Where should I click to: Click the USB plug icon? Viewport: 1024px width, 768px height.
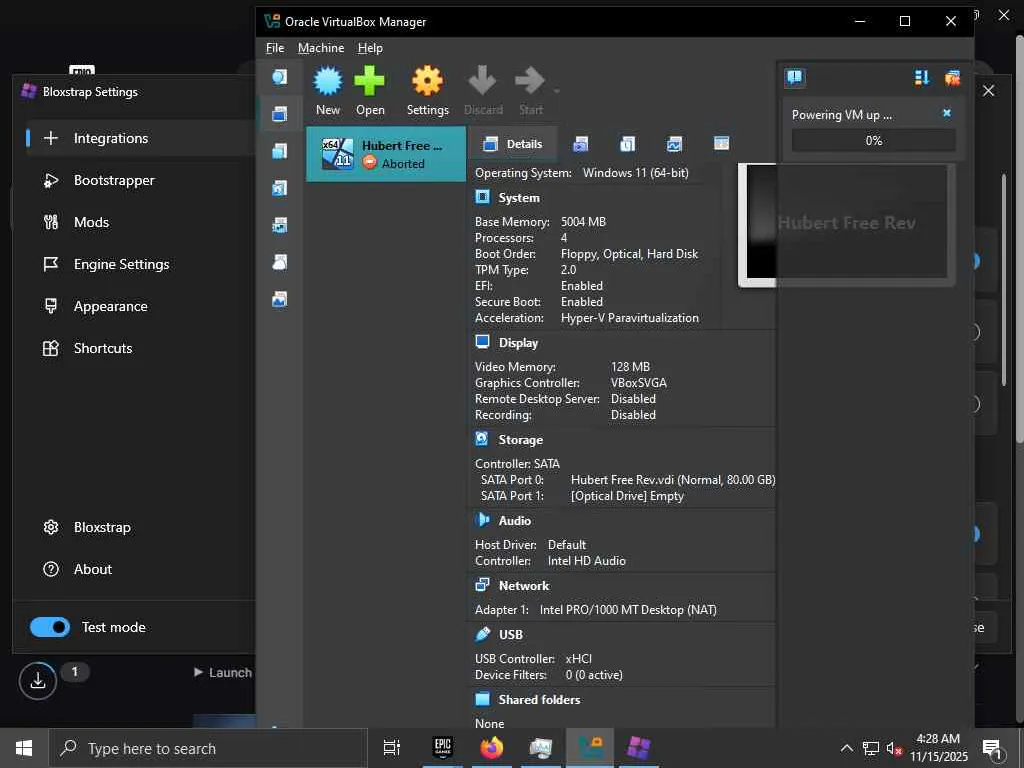point(483,633)
